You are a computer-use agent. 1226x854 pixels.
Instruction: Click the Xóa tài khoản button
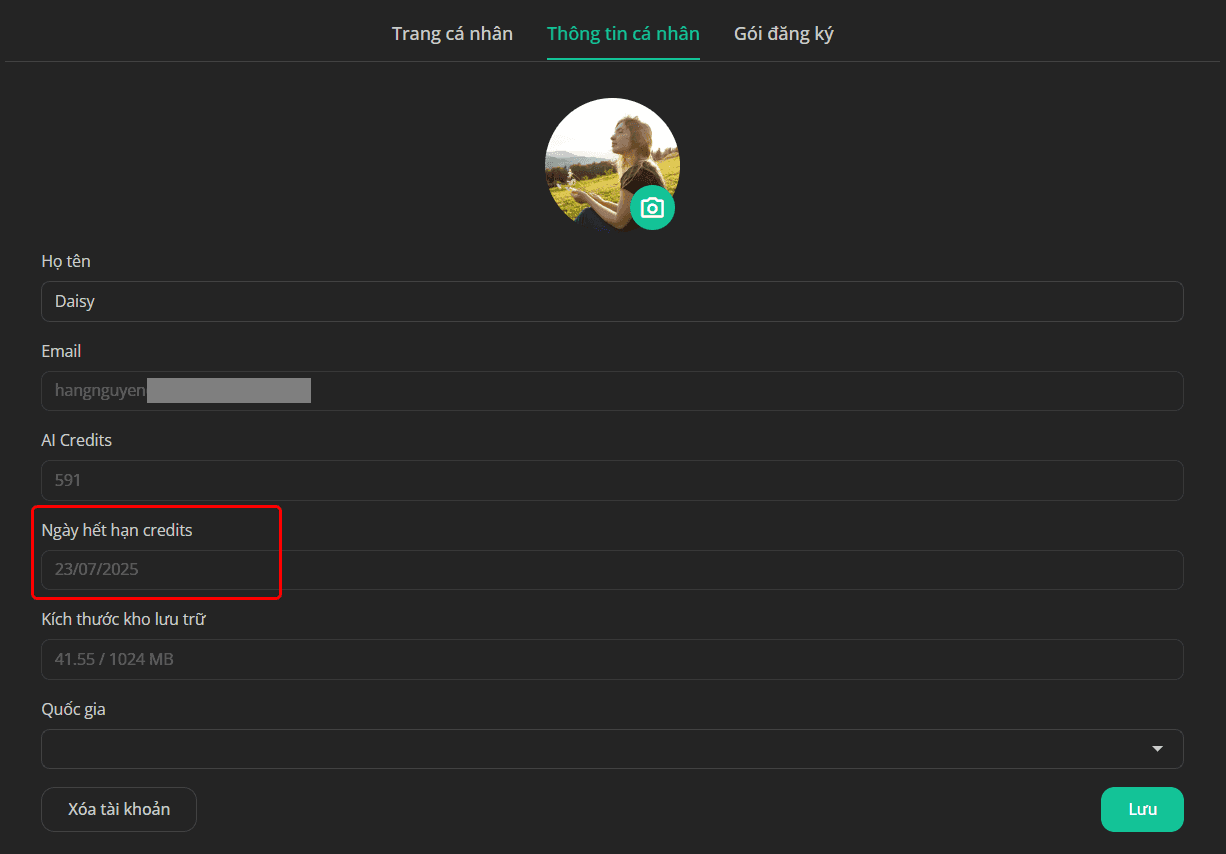119,810
